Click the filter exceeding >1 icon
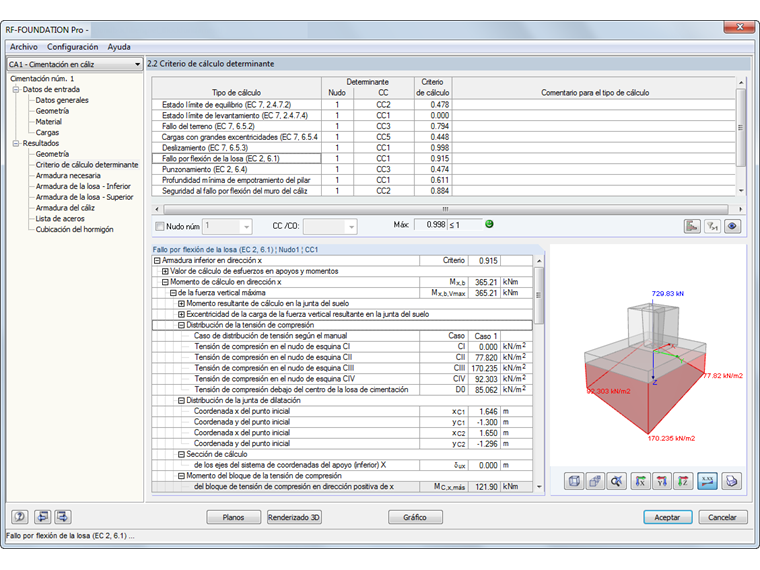 [712, 226]
